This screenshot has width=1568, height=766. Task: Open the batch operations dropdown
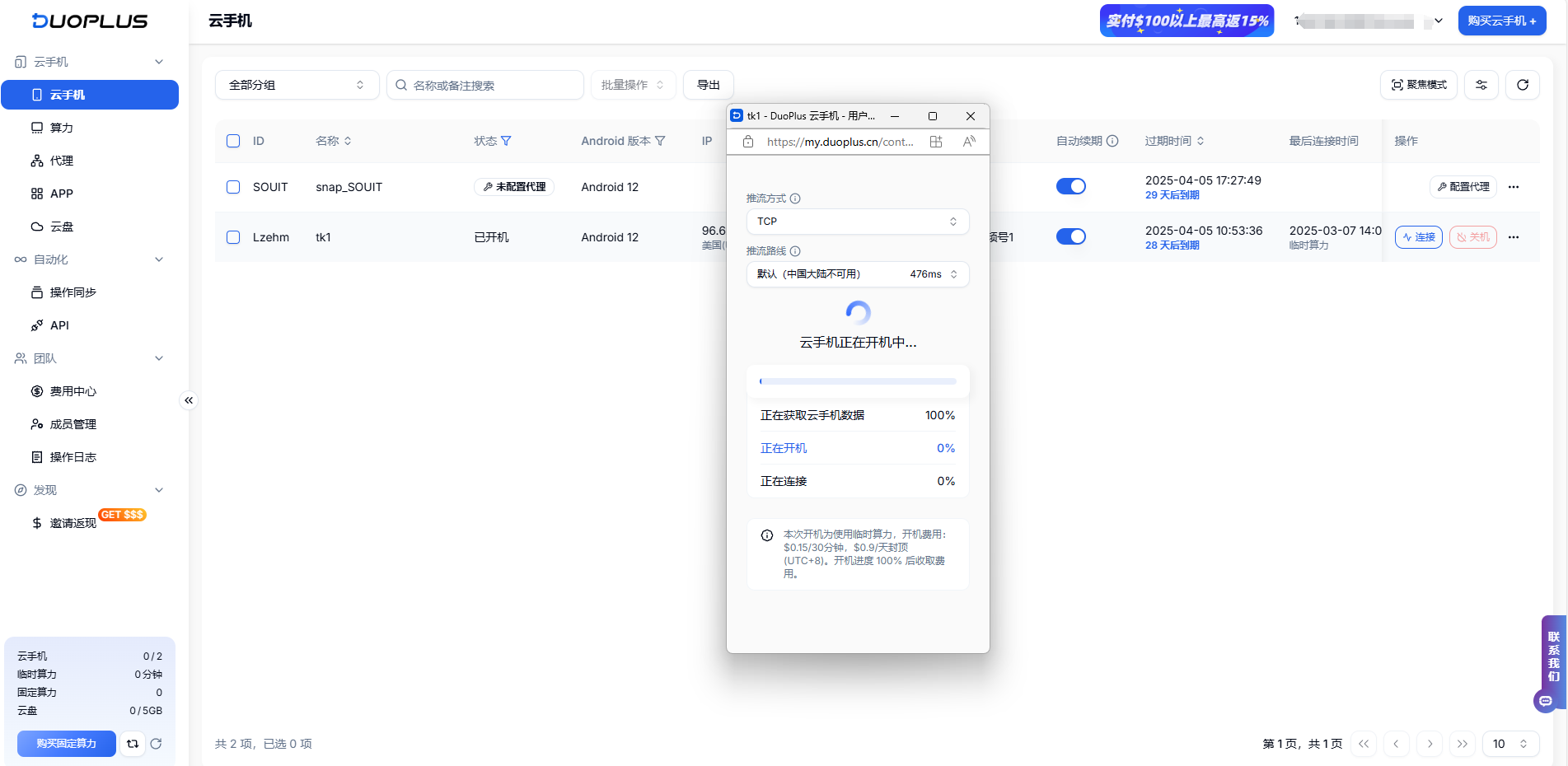tap(633, 85)
